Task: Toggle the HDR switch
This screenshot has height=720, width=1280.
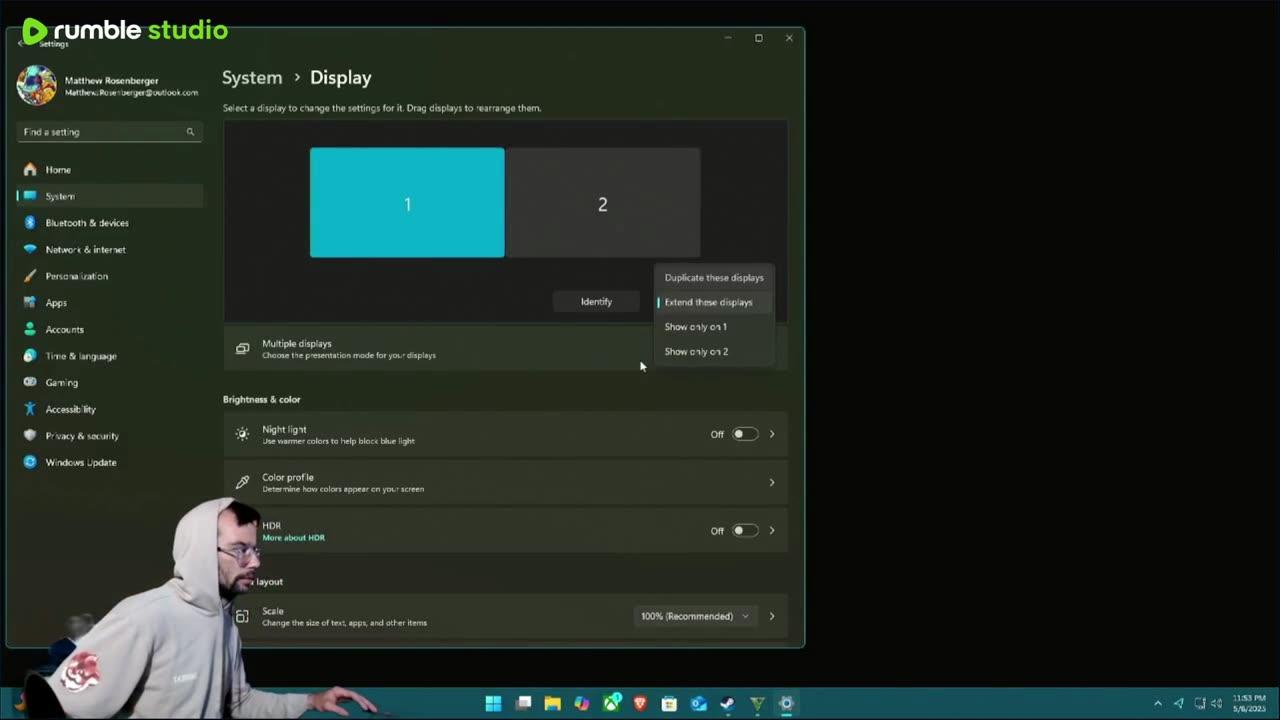Action: point(745,531)
